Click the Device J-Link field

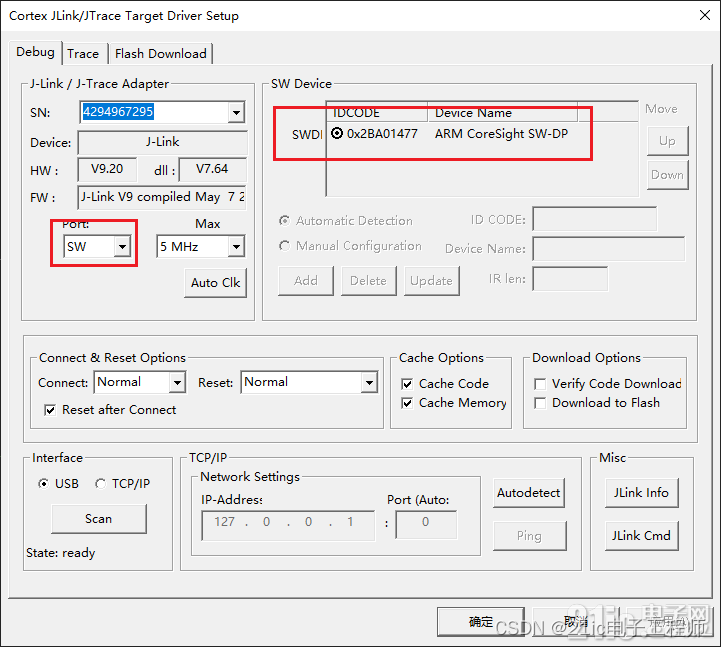pos(162,142)
